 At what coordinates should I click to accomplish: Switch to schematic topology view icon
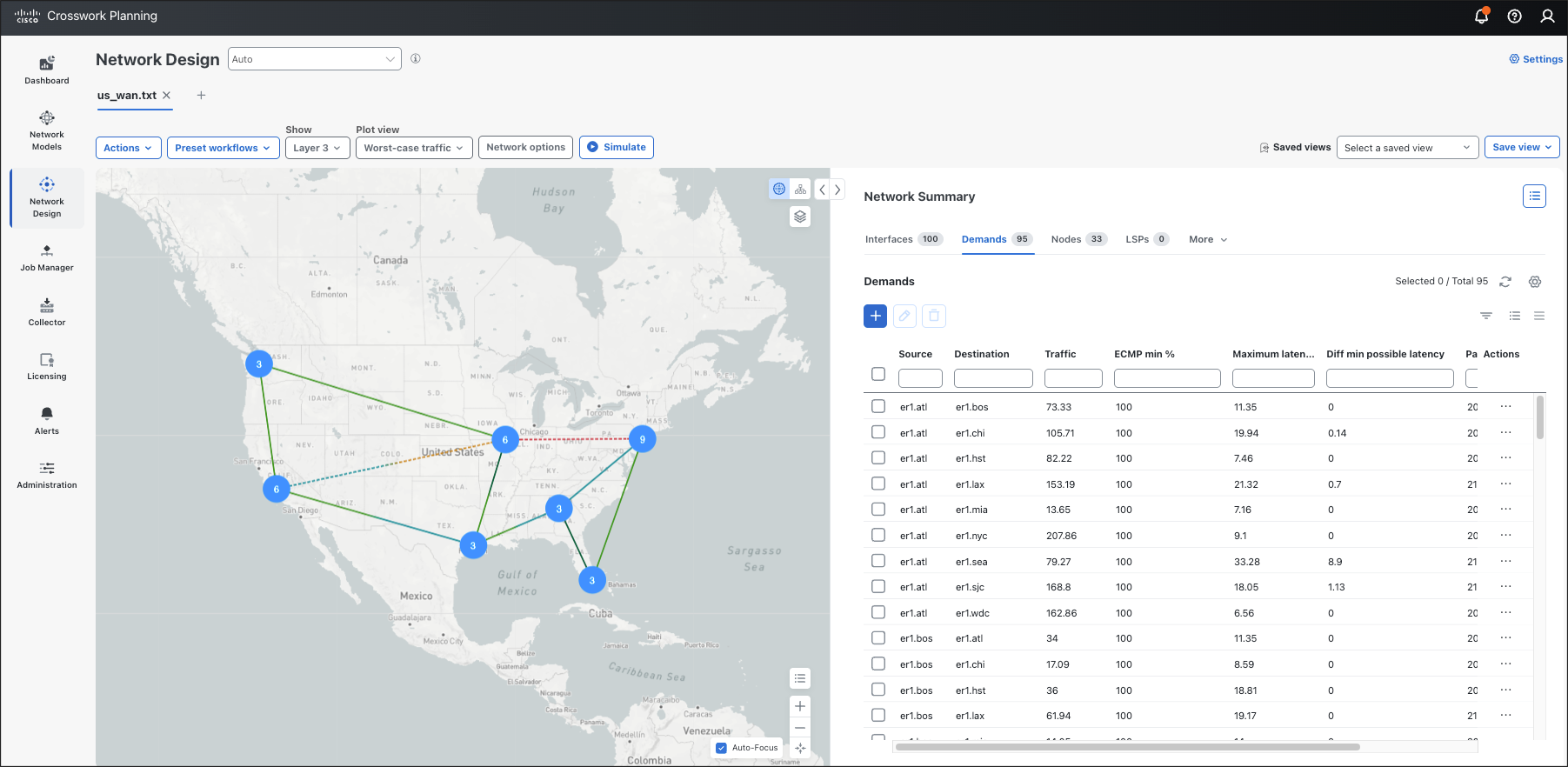pyautogui.click(x=800, y=189)
